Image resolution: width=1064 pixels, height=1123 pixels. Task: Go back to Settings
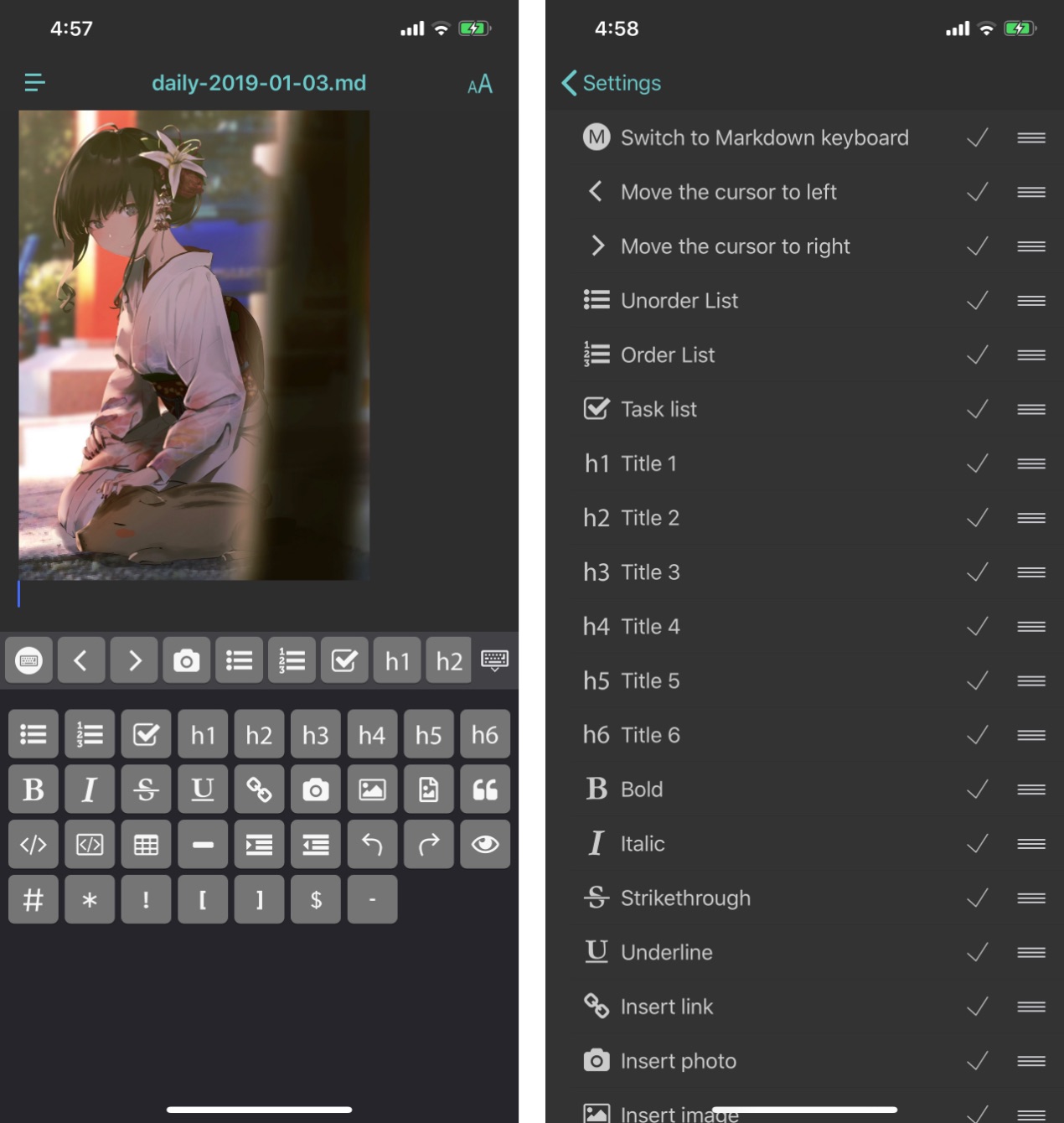(x=611, y=83)
